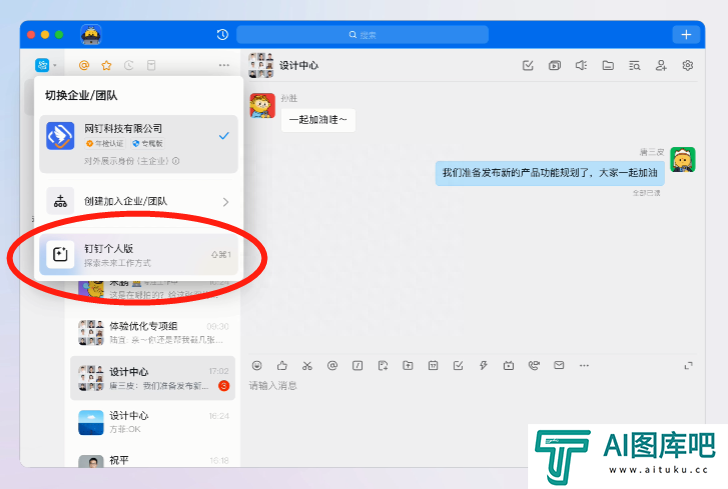Click the 全部已读 read status

point(646,193)
